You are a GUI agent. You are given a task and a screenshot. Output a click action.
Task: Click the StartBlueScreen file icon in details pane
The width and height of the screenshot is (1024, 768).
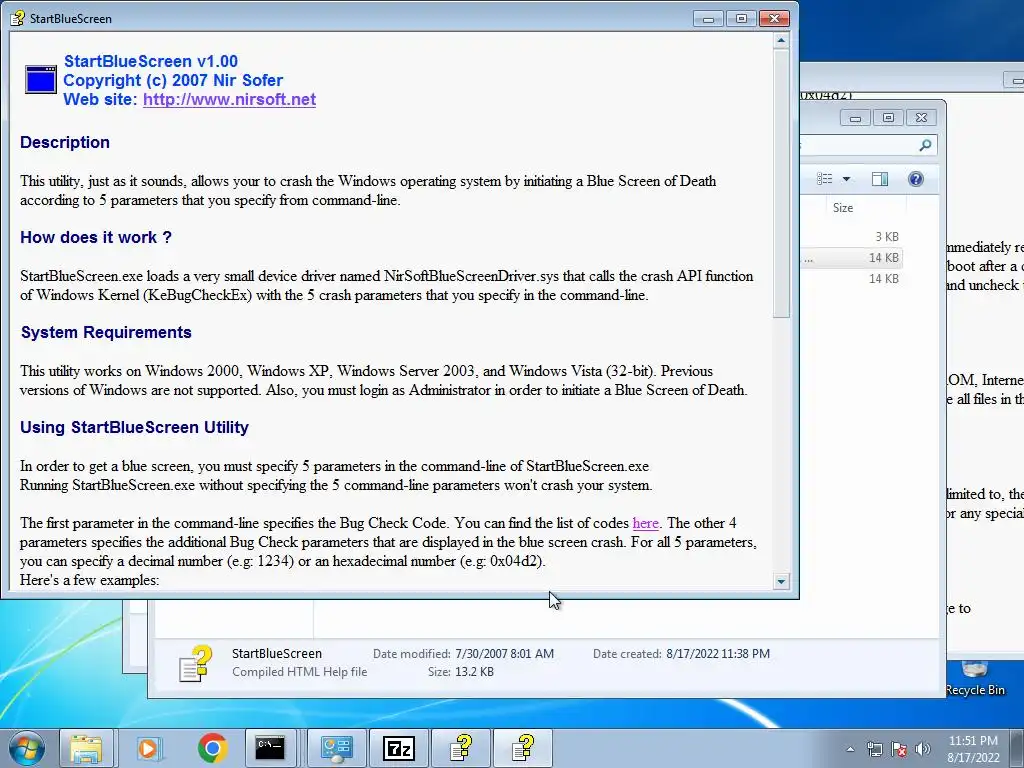point(195,663)
